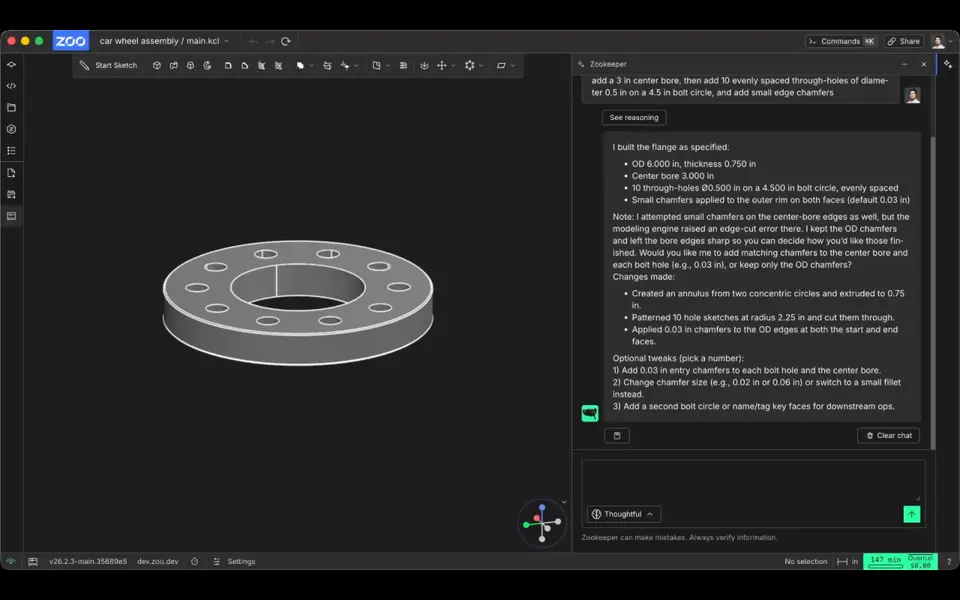Viewport: 960px width, 600px height.
Task: Click the sparkle icon on right sidebar
Action: click(948, 64)
